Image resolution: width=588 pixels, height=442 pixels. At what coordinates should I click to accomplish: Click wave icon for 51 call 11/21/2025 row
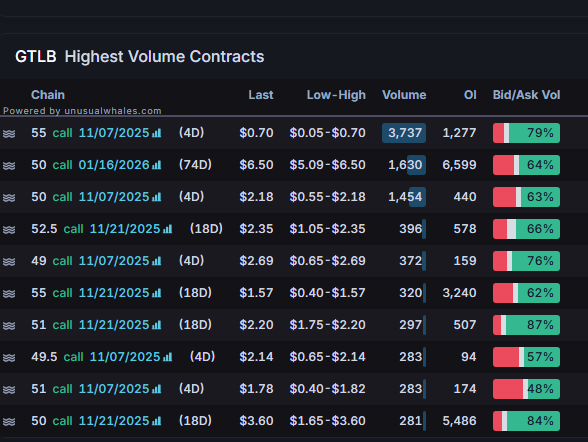tap(9, 325)
